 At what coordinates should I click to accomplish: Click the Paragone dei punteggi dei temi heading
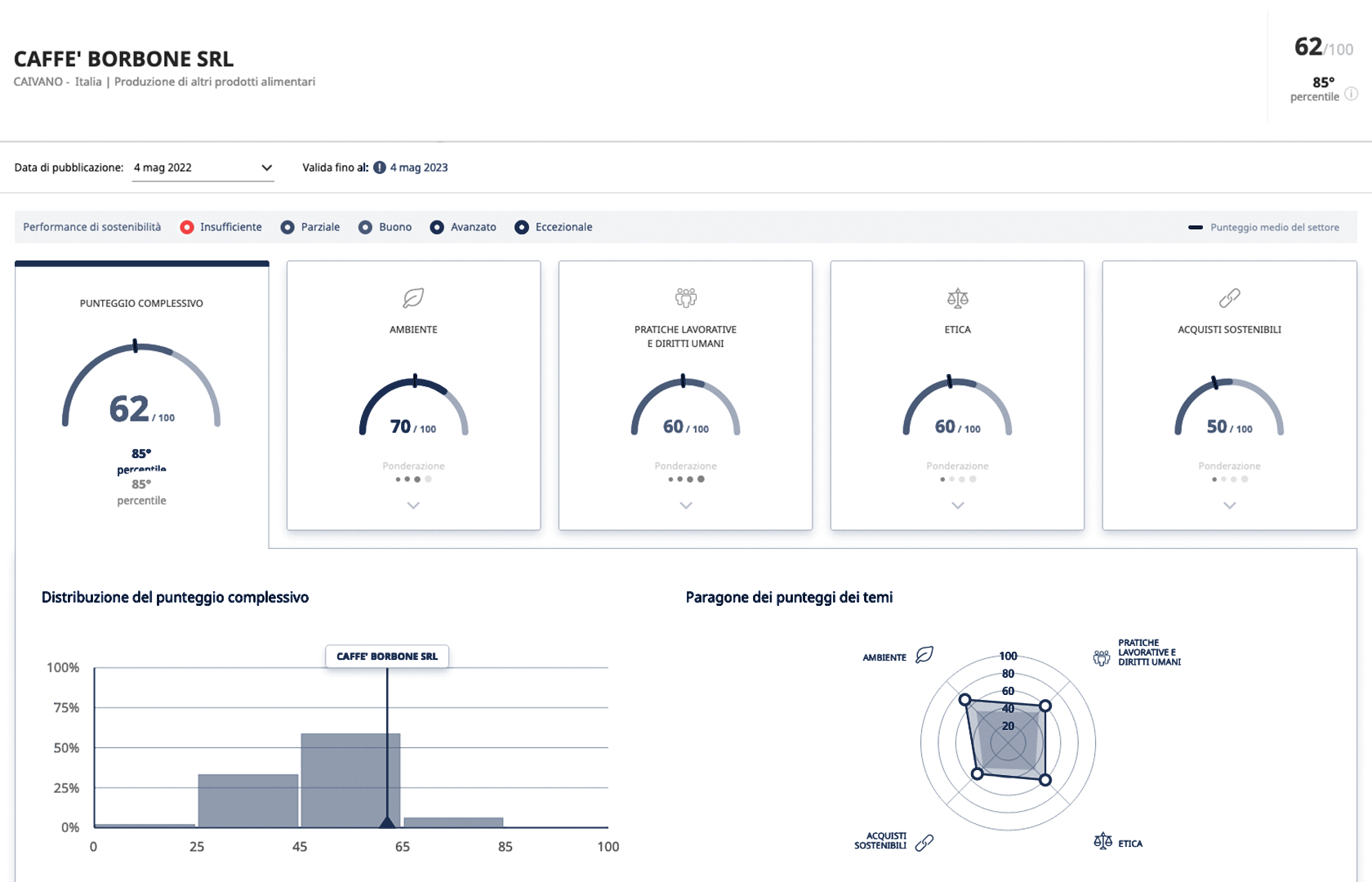pyautogui.click(x=789, y=597)
